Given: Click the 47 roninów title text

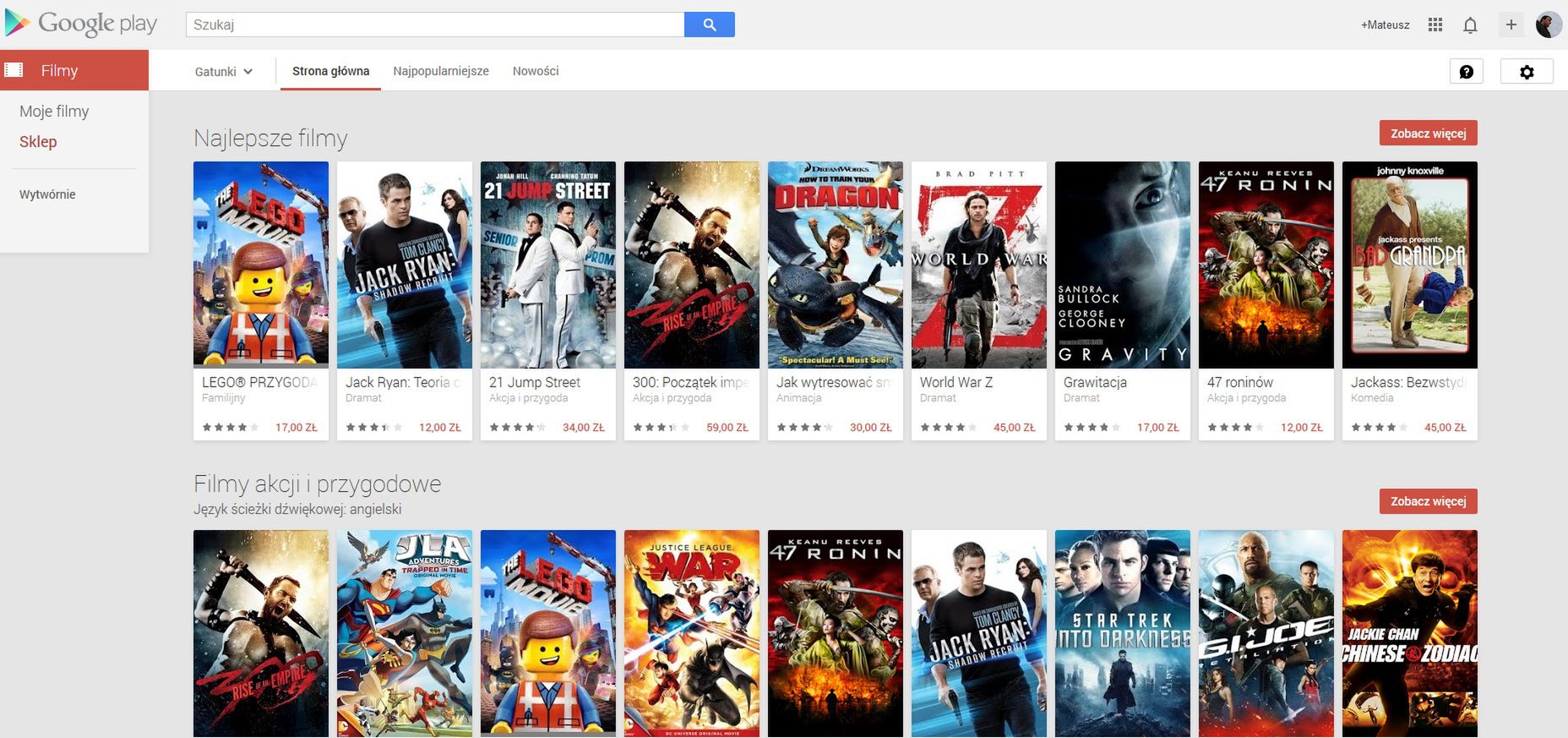Looking at the screenshot, I should (1240, 382).
